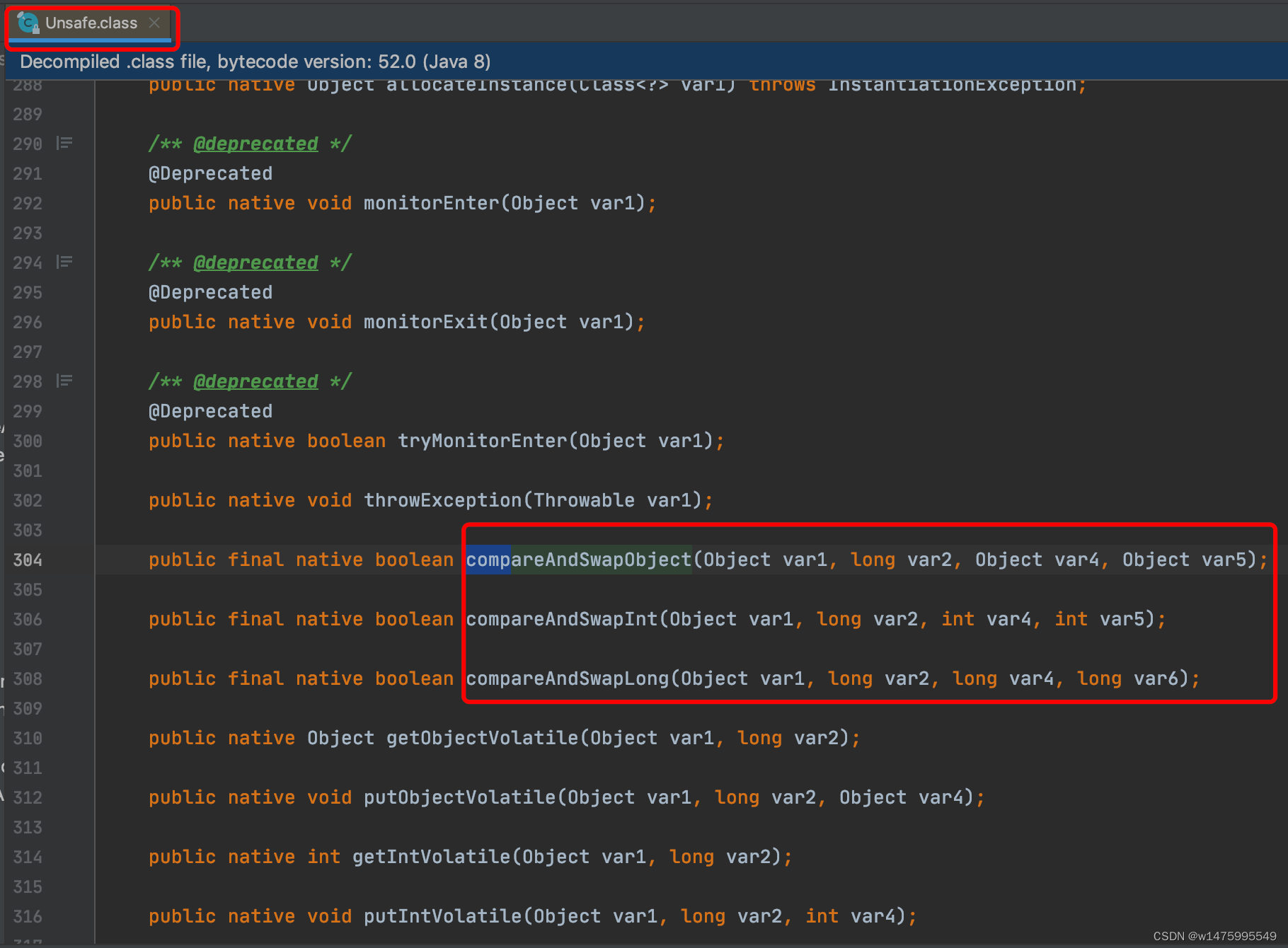
Task: Click @Deprecated annotation on line 299
Action: pos(210,411)
